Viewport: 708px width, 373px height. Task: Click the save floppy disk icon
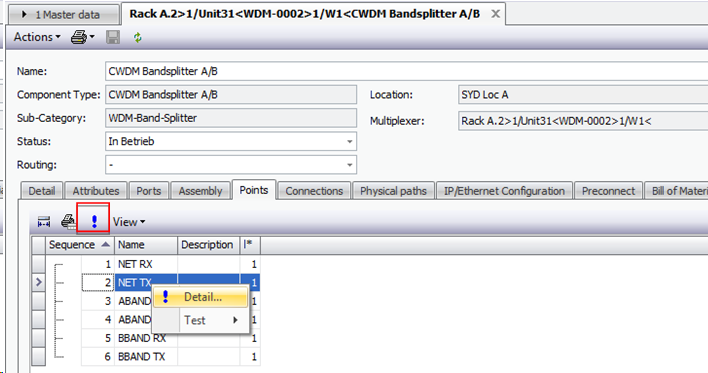tap(113, 37)
